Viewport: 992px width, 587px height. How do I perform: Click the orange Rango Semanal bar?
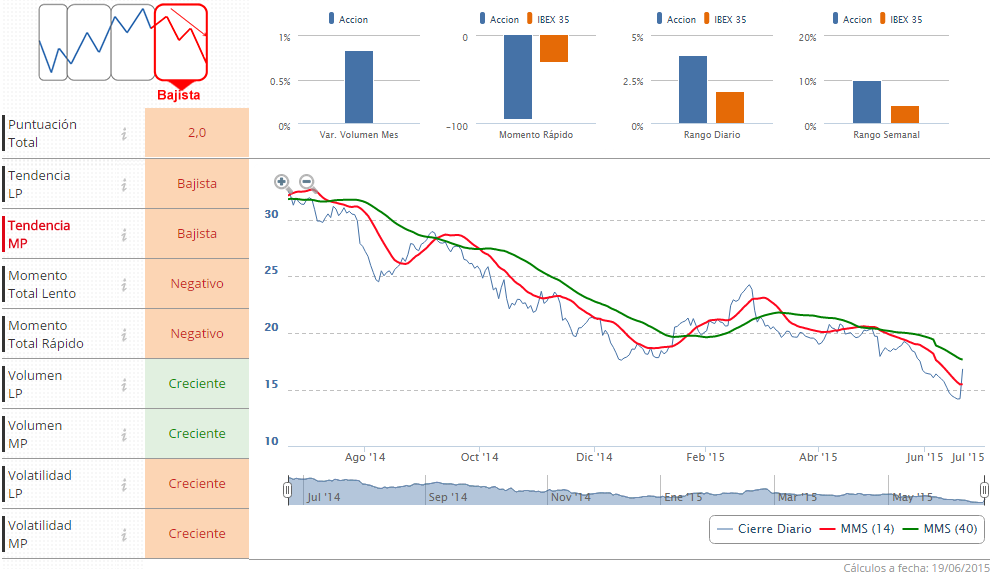[905, 114]
